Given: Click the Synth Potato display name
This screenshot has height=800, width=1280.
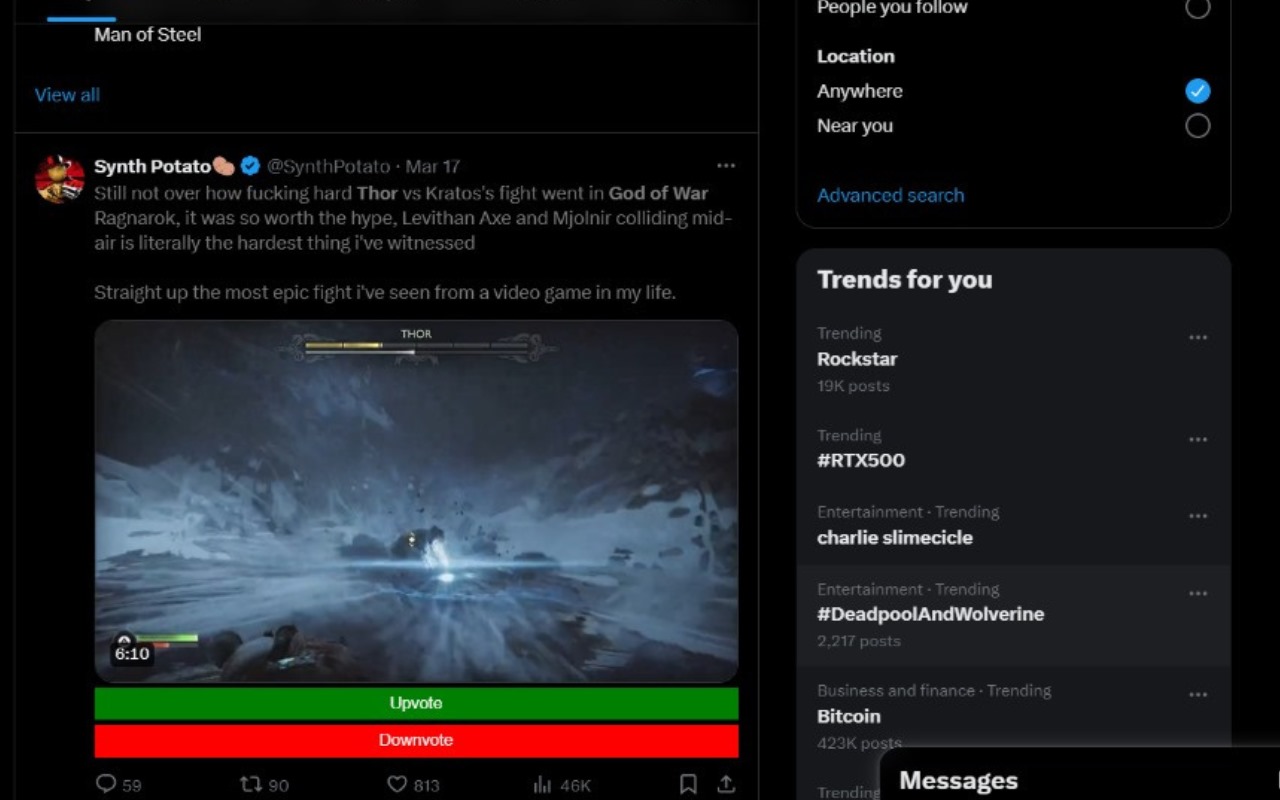Looking at the screenshot, I should point(152,166).
